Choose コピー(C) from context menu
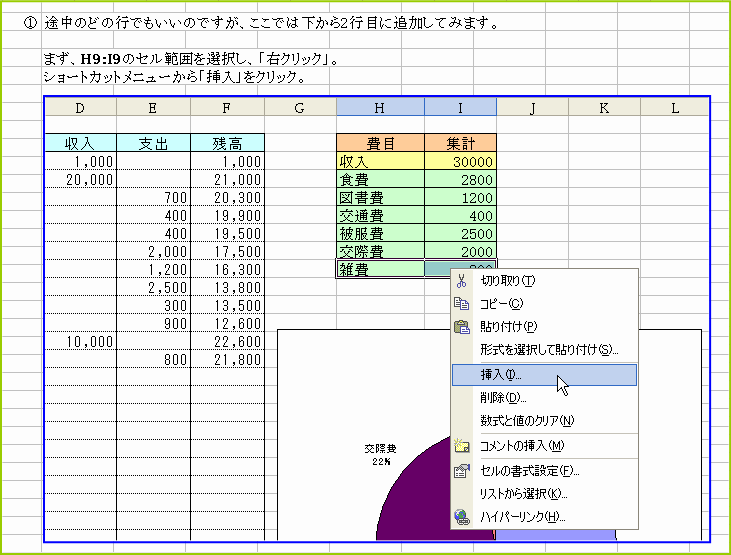Image resolution: width=731 pixels, height=555 pixels. click(x=544, y=304)
